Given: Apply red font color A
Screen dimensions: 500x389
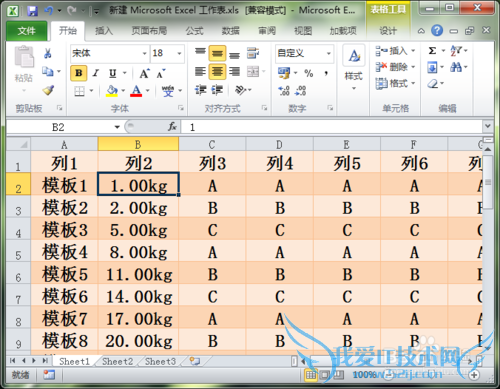Looking at the screenshot, I should 136,90.
